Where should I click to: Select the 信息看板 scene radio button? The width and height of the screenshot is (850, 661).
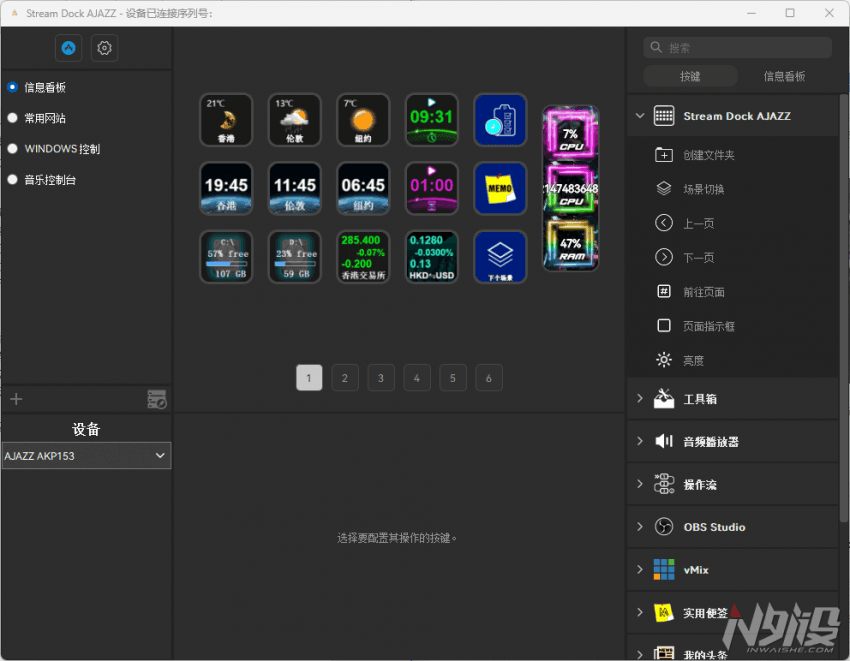(12, 87)
